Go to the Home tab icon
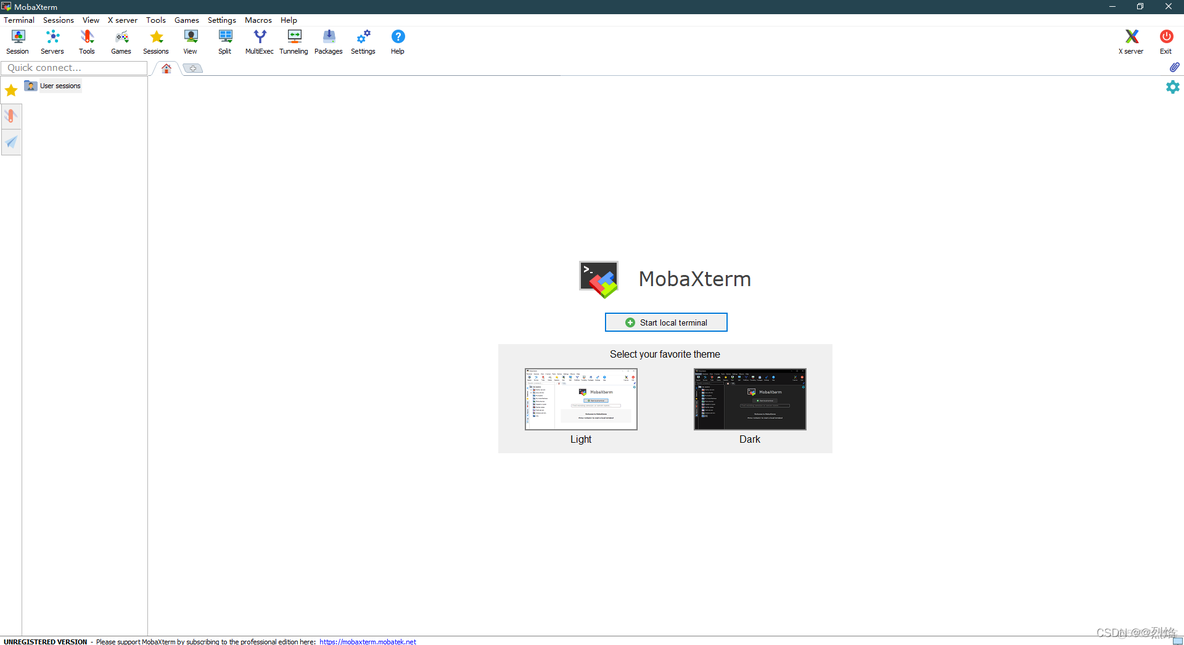Viewport: 1184px width, 645px height. point(166,68)
